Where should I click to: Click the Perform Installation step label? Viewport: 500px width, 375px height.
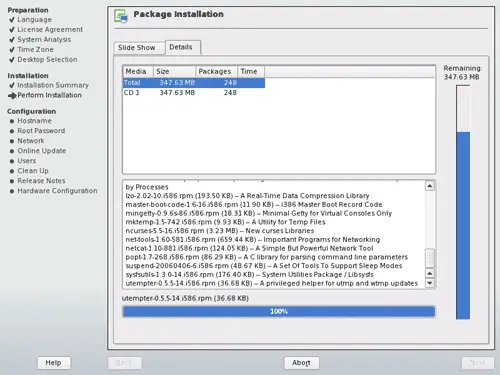[49, 95]
